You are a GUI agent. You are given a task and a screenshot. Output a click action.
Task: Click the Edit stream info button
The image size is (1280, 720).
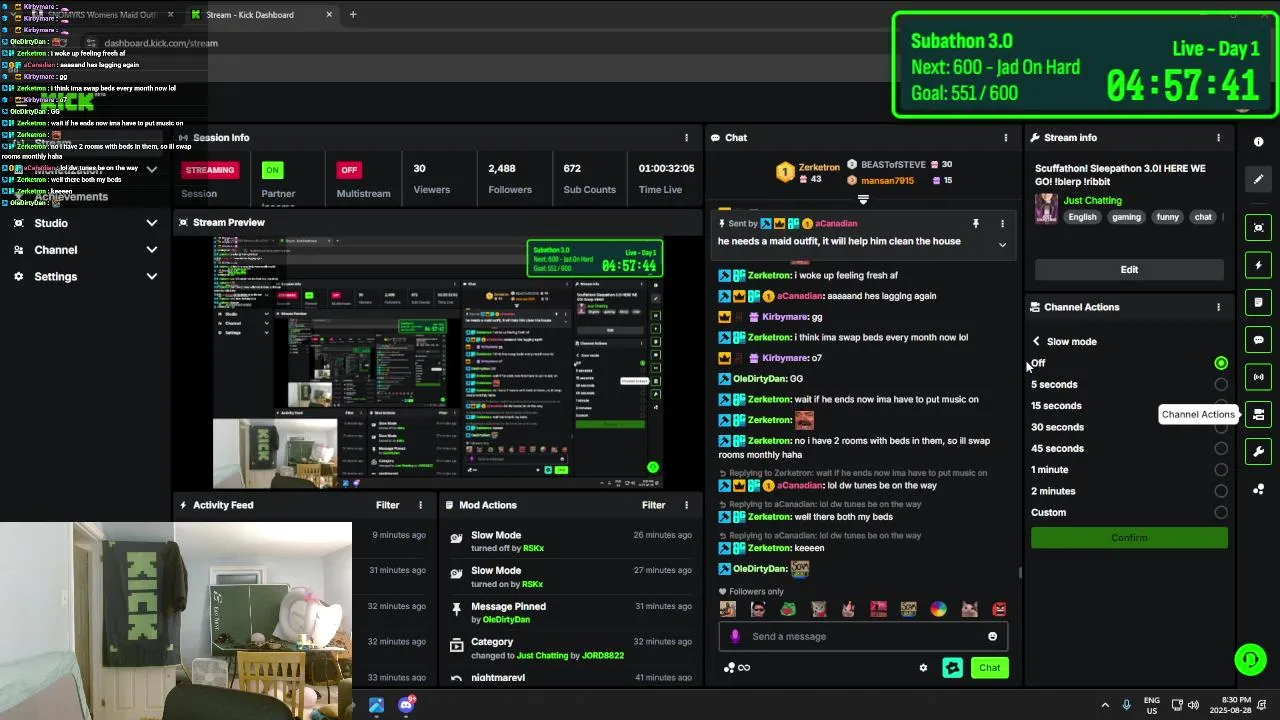point(1129,270)
